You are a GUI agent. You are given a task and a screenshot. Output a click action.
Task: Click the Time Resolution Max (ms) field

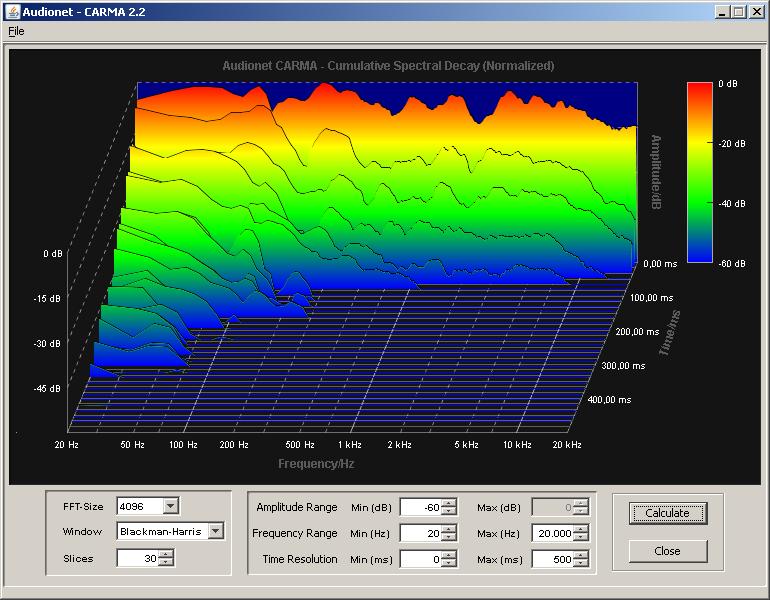[x=552, y=559]
